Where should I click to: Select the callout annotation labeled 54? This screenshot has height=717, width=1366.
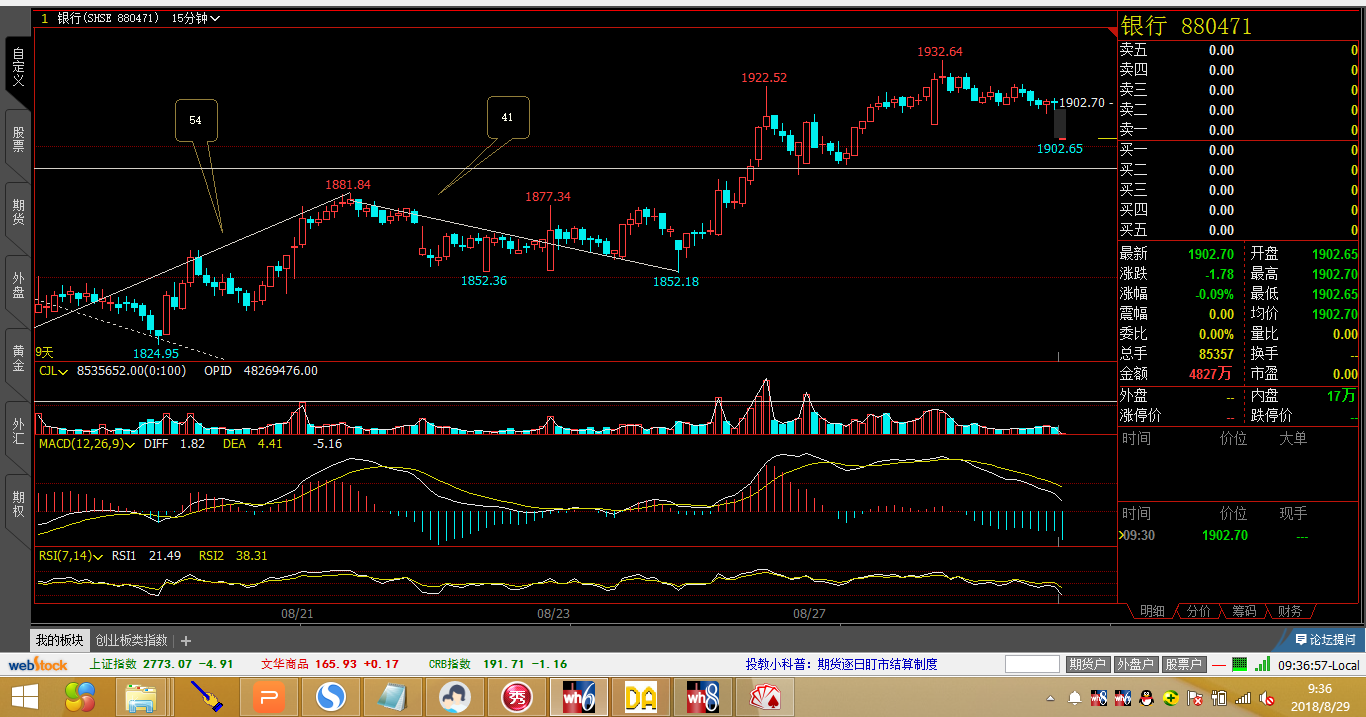[x=195, y=120]
